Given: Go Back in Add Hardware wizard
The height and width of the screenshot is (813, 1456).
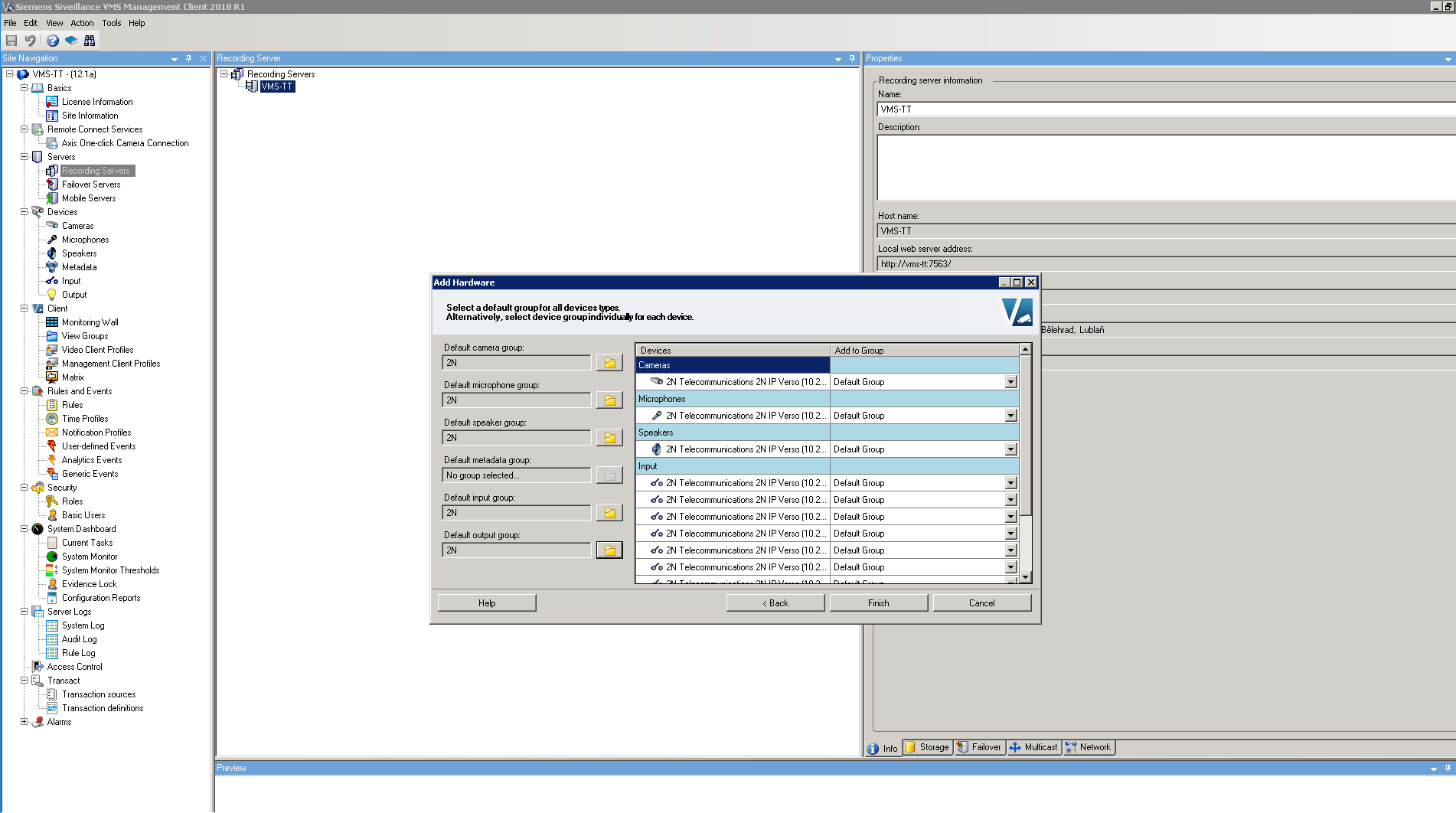Looking at the screenshot, I should [775, 603].
